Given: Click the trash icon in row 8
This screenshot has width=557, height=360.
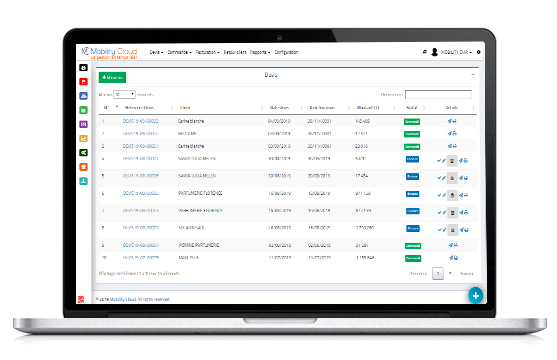Looking at the screenshot, I should click(x=452, y=230).
